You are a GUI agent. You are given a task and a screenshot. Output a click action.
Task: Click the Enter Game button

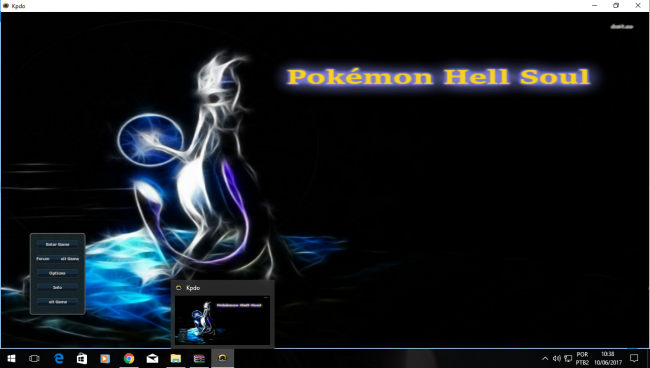[57, 245]
